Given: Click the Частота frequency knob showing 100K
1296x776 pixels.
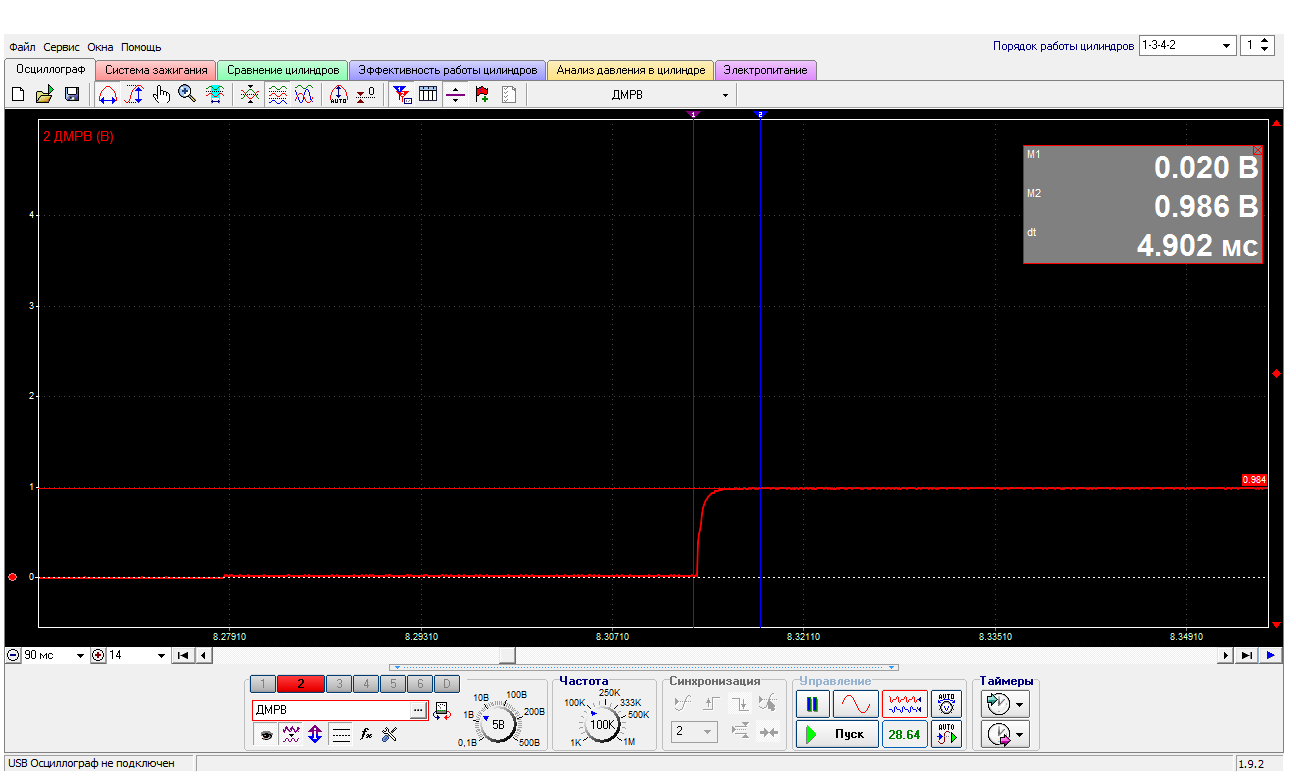Looking at the screenshot, I should point(601,723).
